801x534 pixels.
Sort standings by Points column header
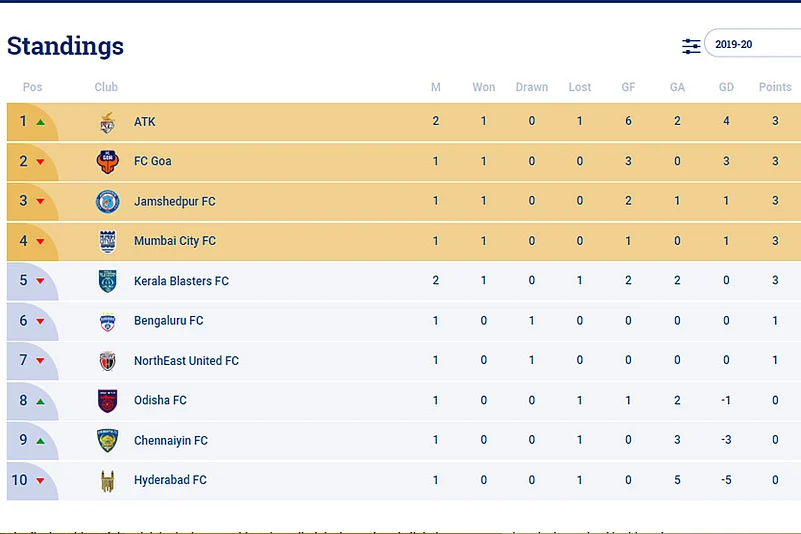775,87
